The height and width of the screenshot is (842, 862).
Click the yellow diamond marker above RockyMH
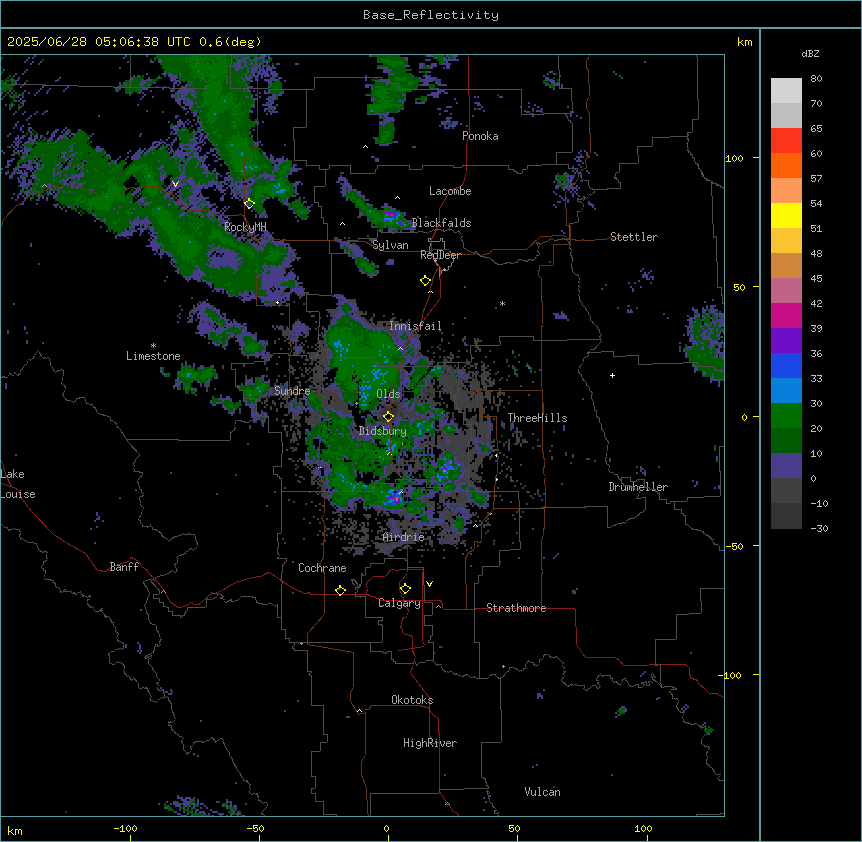pyautogui.click(x=249, y=204)
